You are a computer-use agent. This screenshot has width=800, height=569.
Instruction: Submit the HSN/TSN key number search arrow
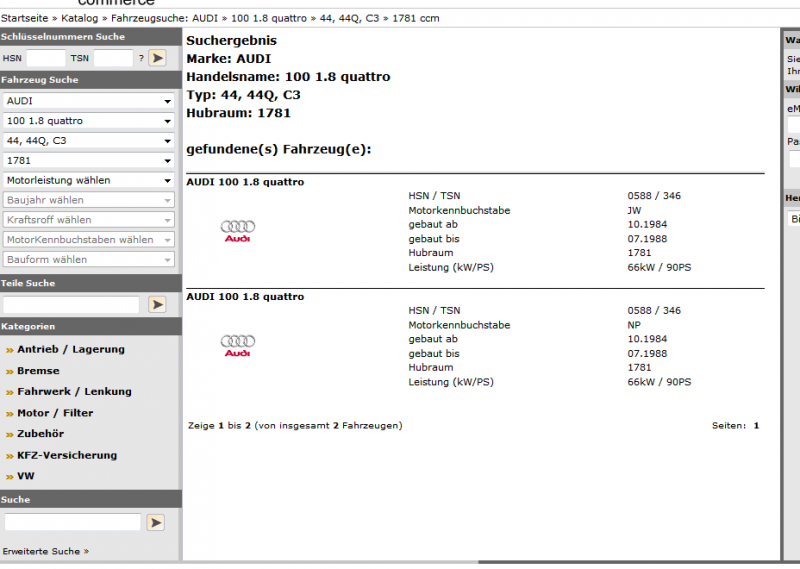(x=158, y=58)
